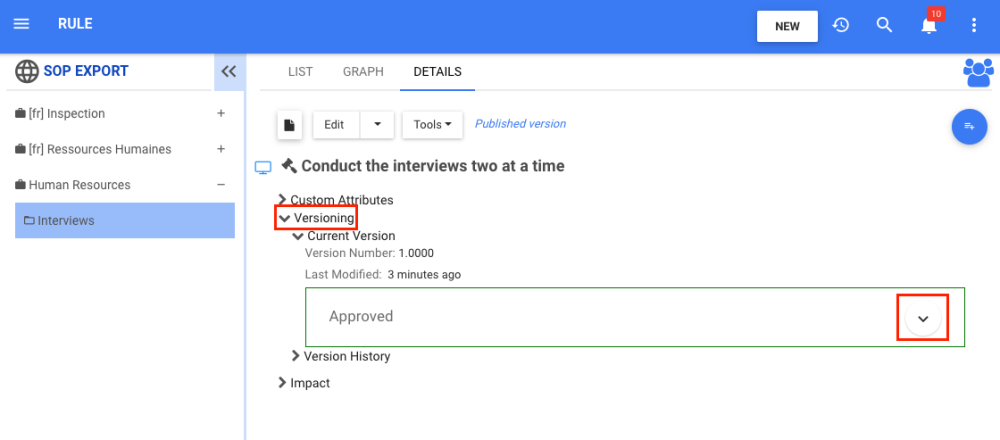This screenshot has width=1000, height=440.
Task: Click the NEW button
Action: [787, 26]
